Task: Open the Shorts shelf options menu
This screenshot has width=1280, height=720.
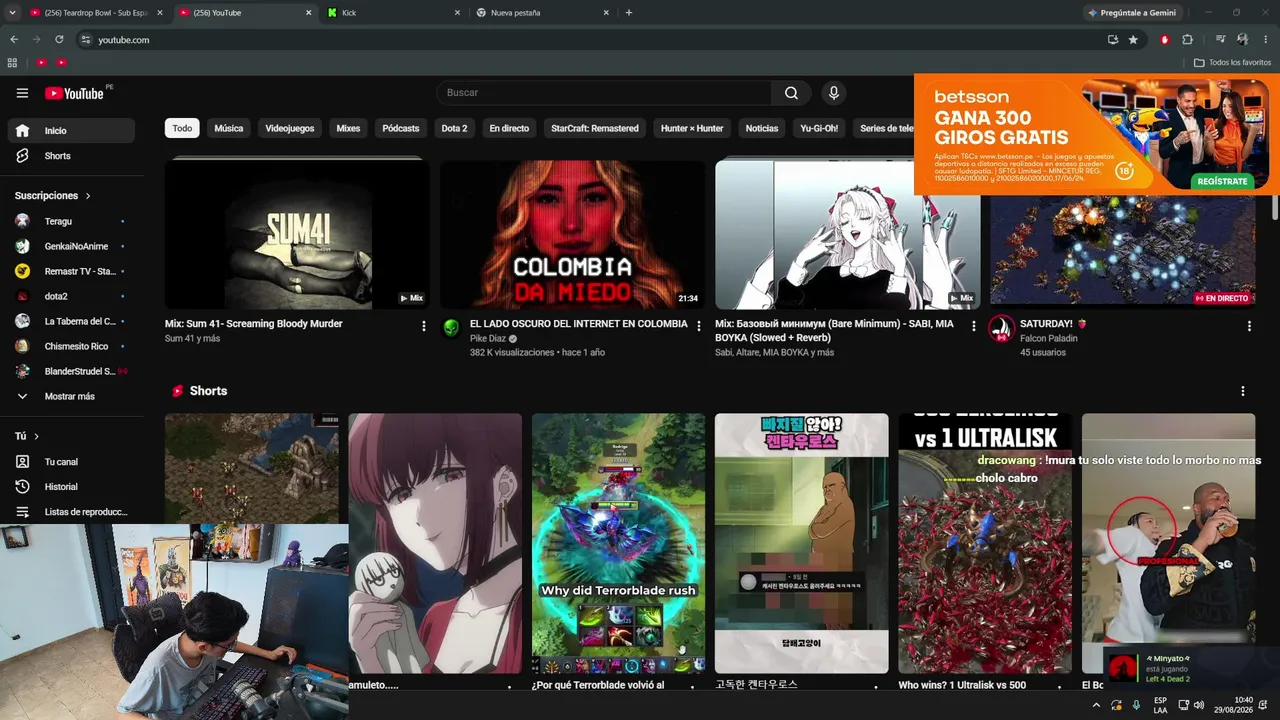Action: click(1243, 391)
